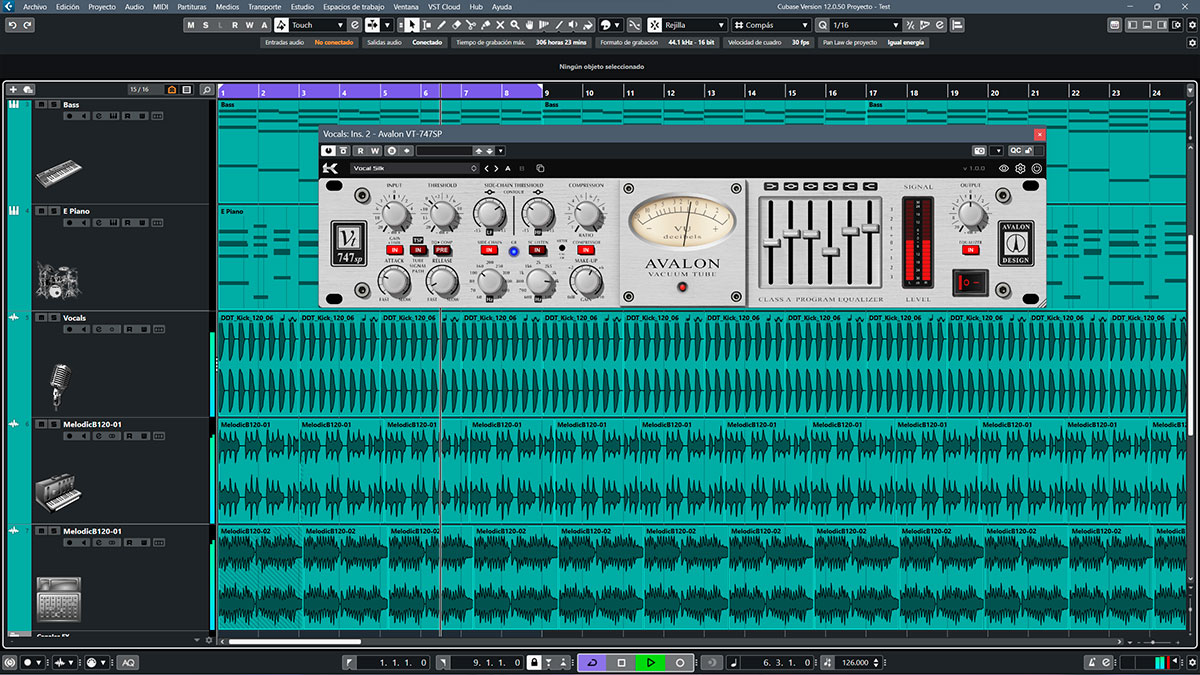1200x675 pixels.
Task: Open the MIDI menu
Action: pyautogui.click(x=160, y=6)
